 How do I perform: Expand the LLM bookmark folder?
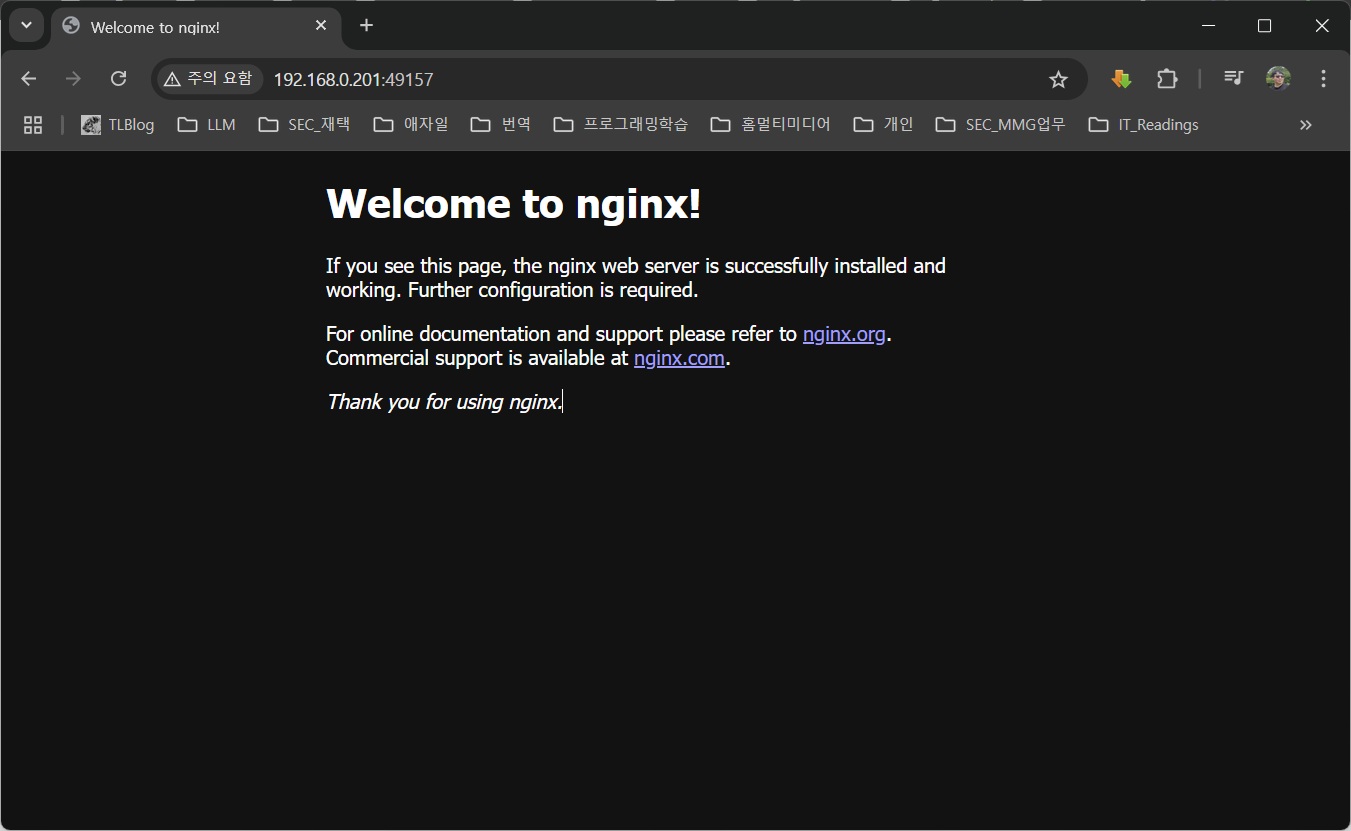pos(207,125)
